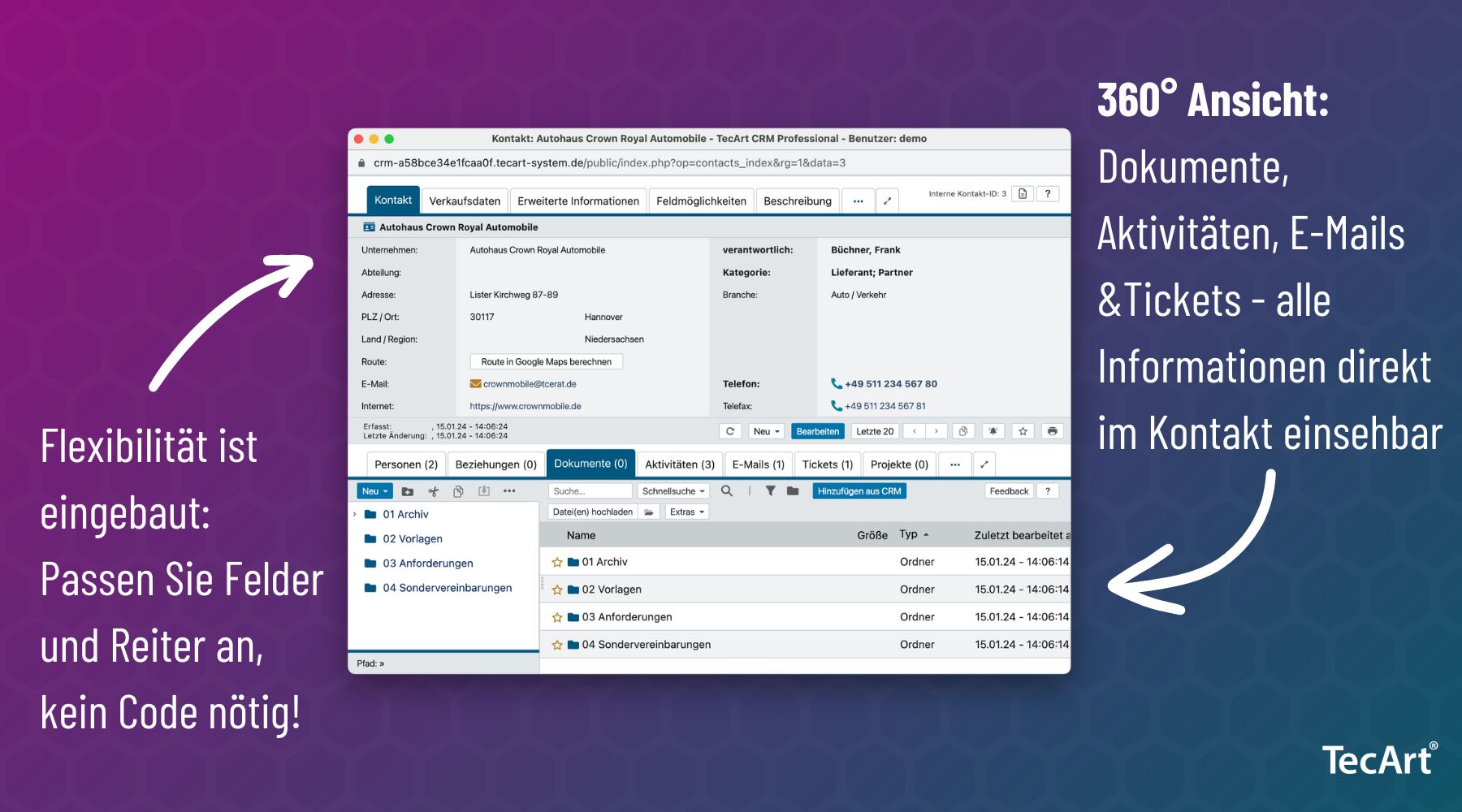Click Route in Google Maps berechnen
1462x812 pixels.
[546, 361]
